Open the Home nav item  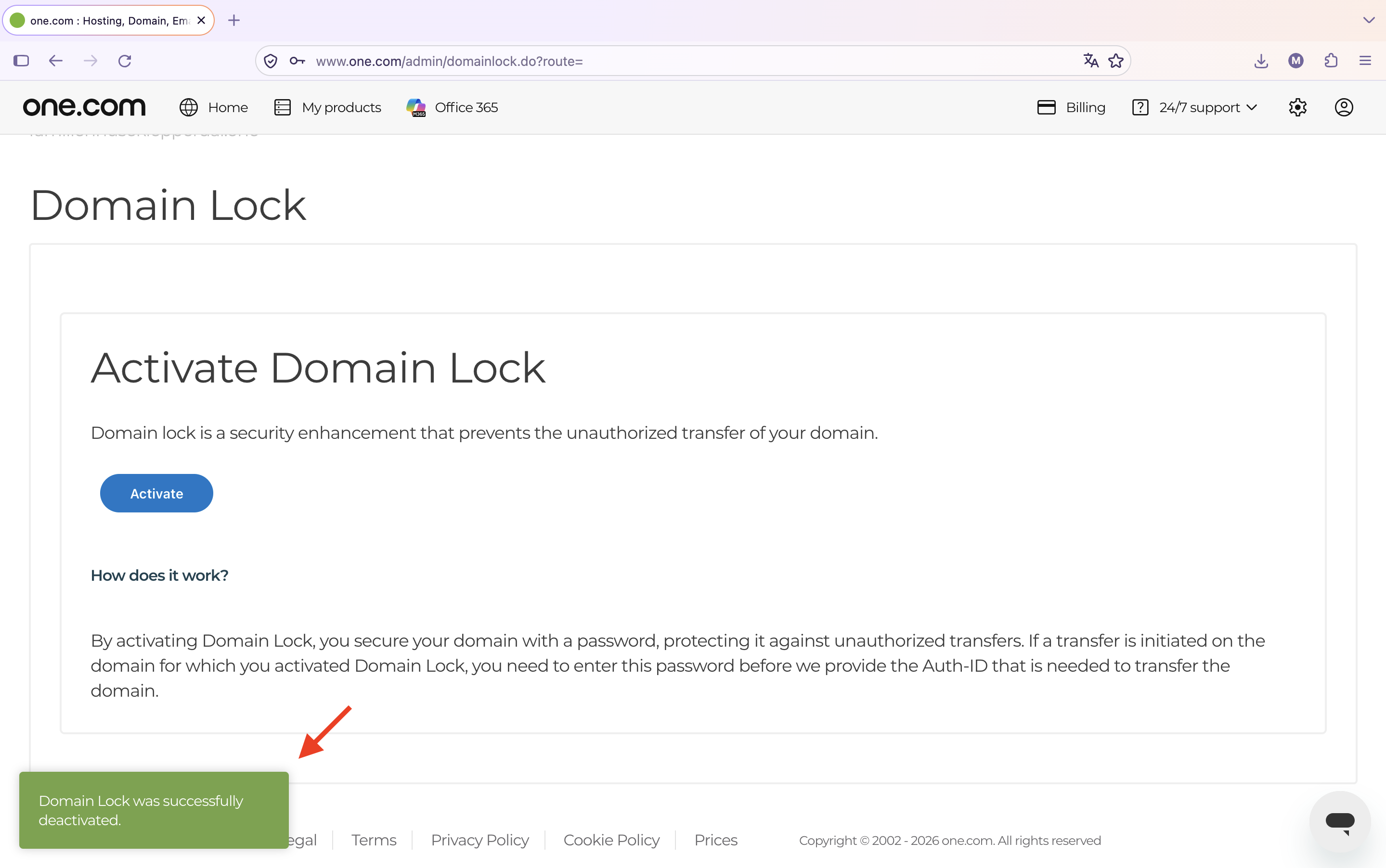[x=213, y=107]
